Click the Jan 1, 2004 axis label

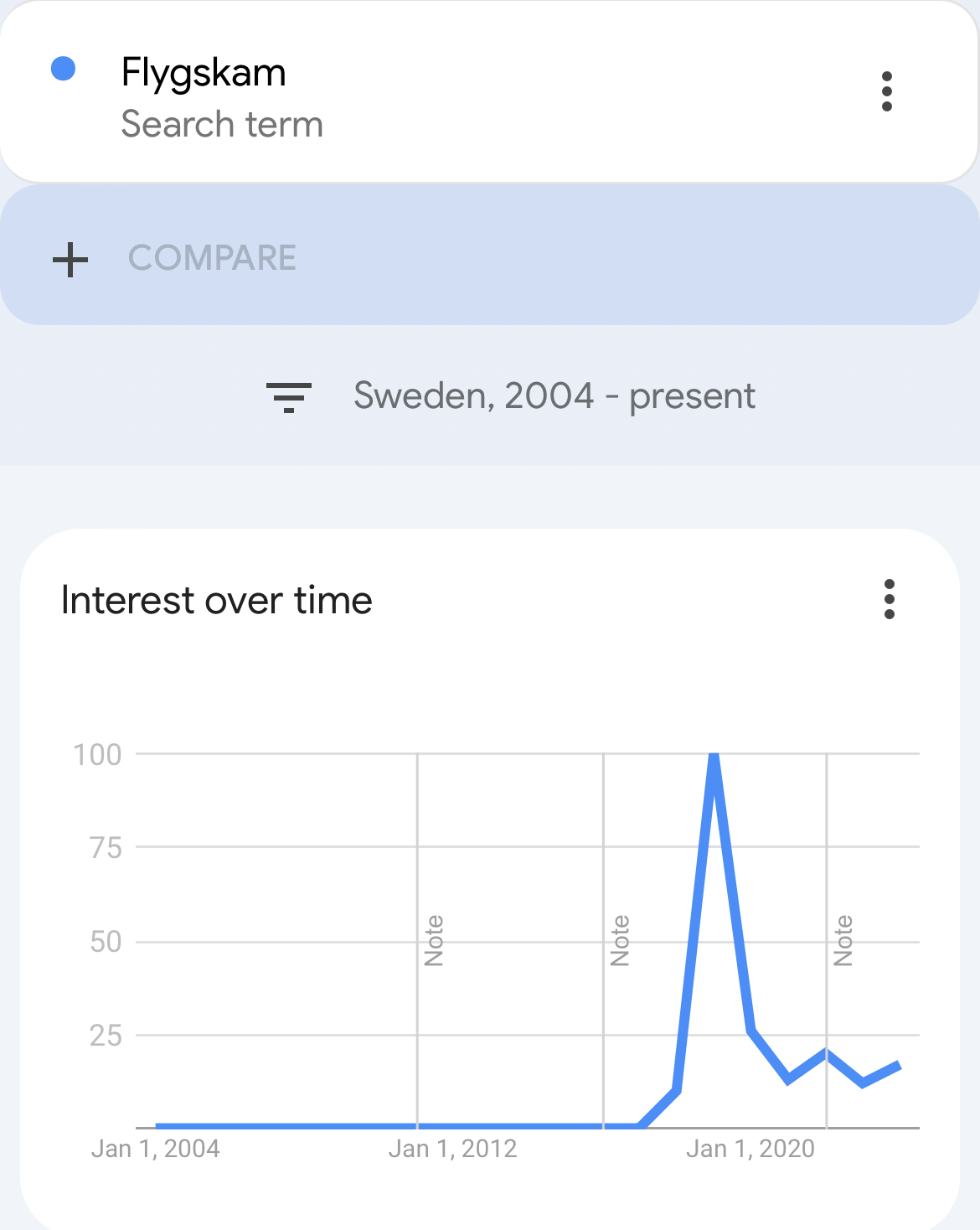pos(155,1149)
